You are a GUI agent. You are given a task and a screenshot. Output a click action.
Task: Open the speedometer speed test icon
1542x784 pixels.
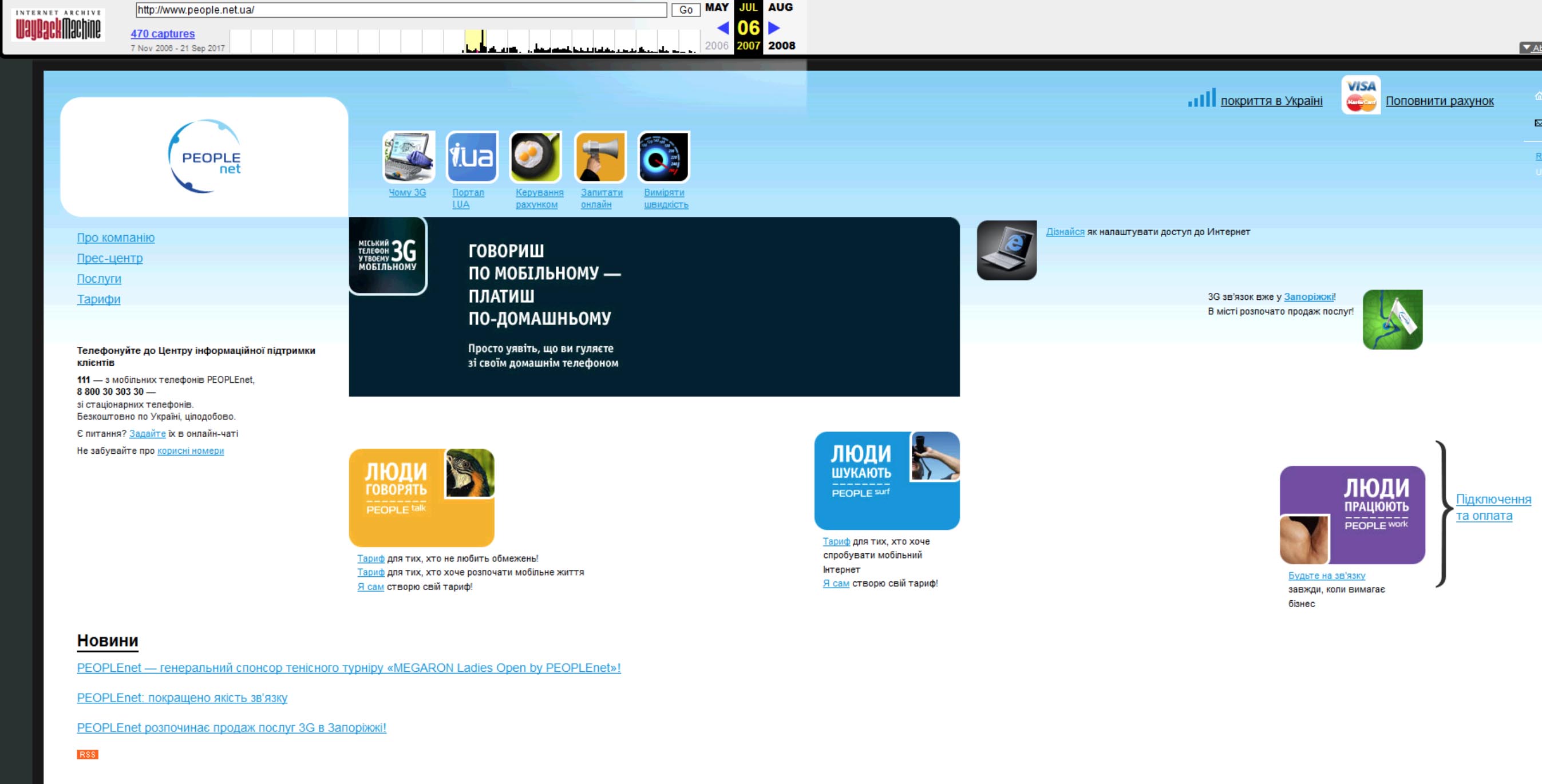[x=664, y=157]
